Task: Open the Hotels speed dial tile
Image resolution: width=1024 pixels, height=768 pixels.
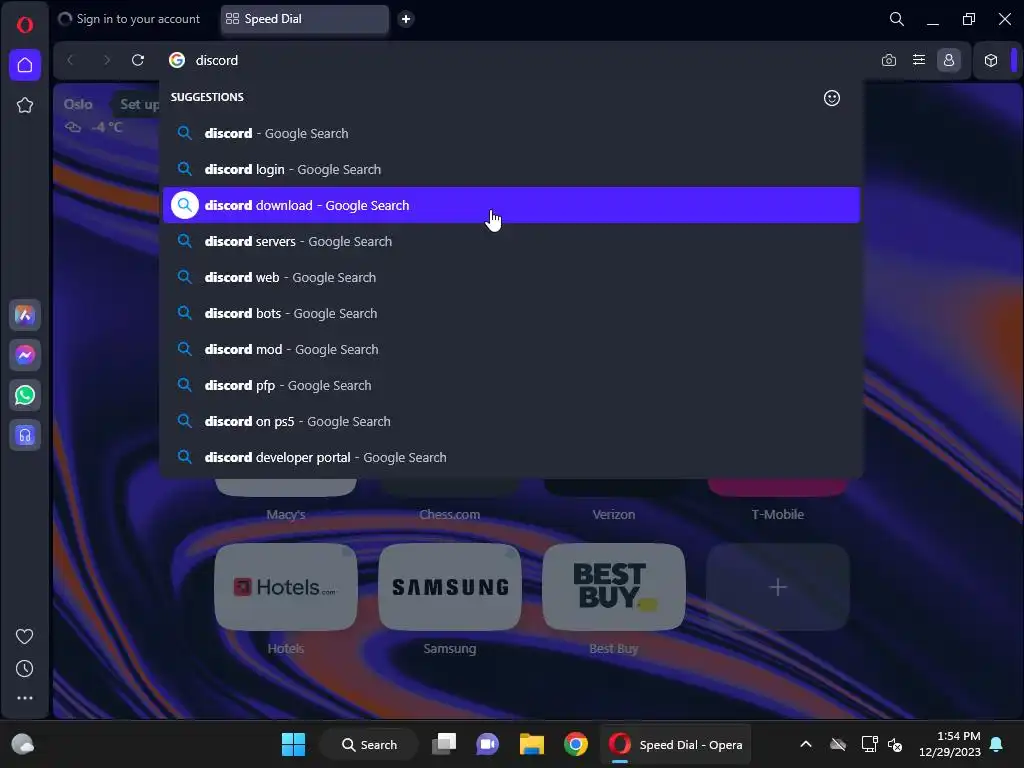Action: point(286,586)
